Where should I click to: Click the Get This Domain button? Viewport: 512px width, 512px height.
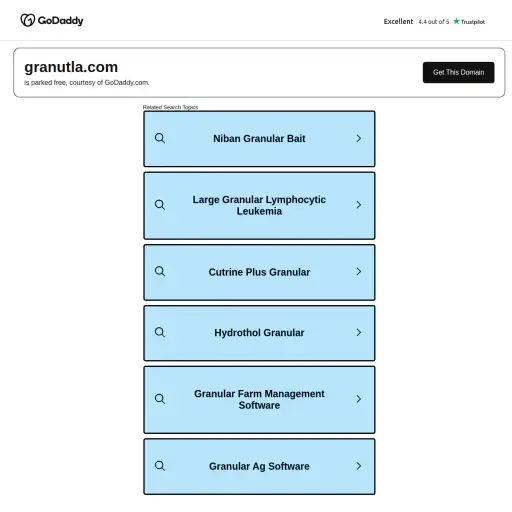pyautogui.click(x=458, y=72)
